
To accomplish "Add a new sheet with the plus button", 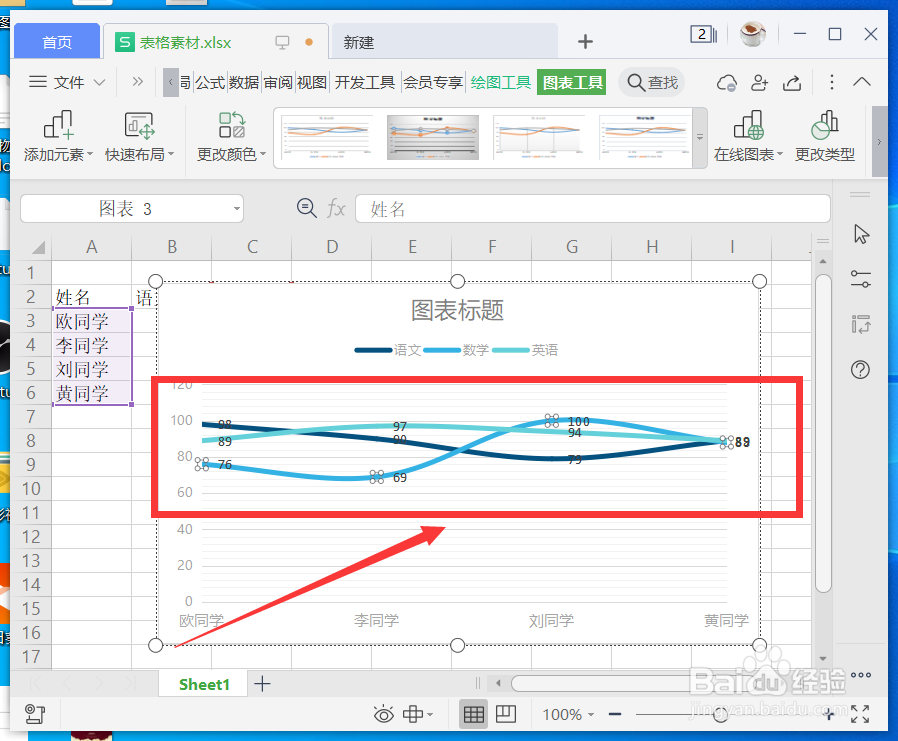I will tap(262, 684).
